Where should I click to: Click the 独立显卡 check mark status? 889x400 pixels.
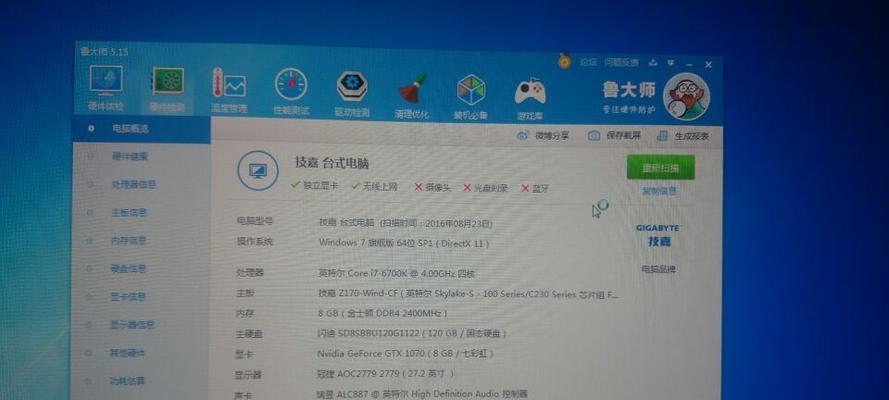point(314,185)
